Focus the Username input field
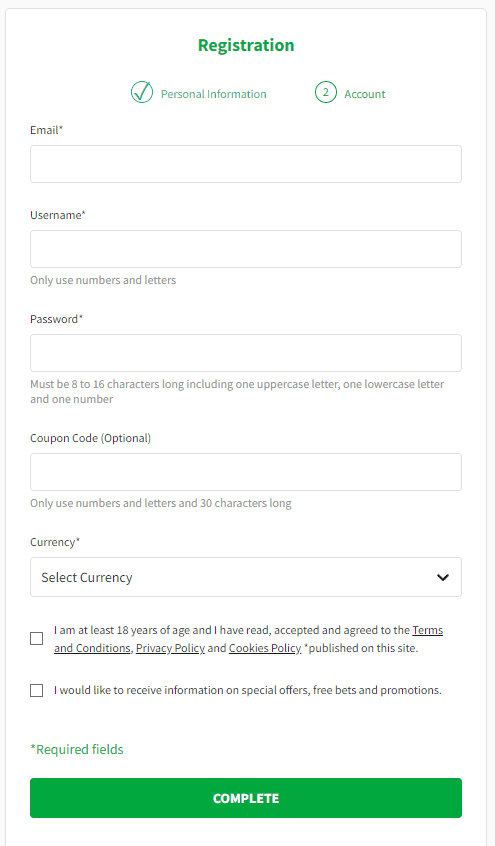Image resolution: width=495 pixels, height=846 pixels. coord(246,249)
